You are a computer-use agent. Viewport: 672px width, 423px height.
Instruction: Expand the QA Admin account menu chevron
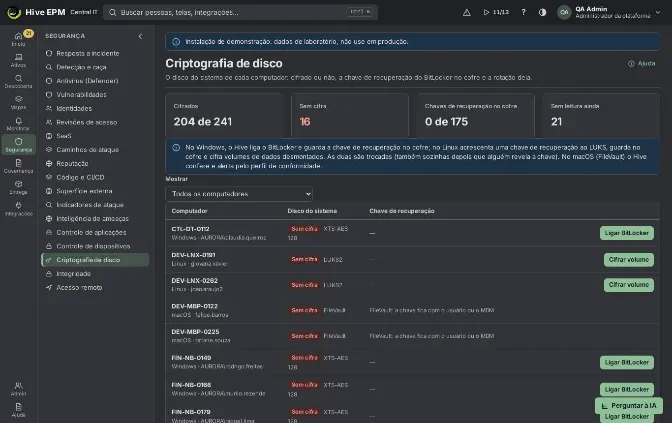658,12
